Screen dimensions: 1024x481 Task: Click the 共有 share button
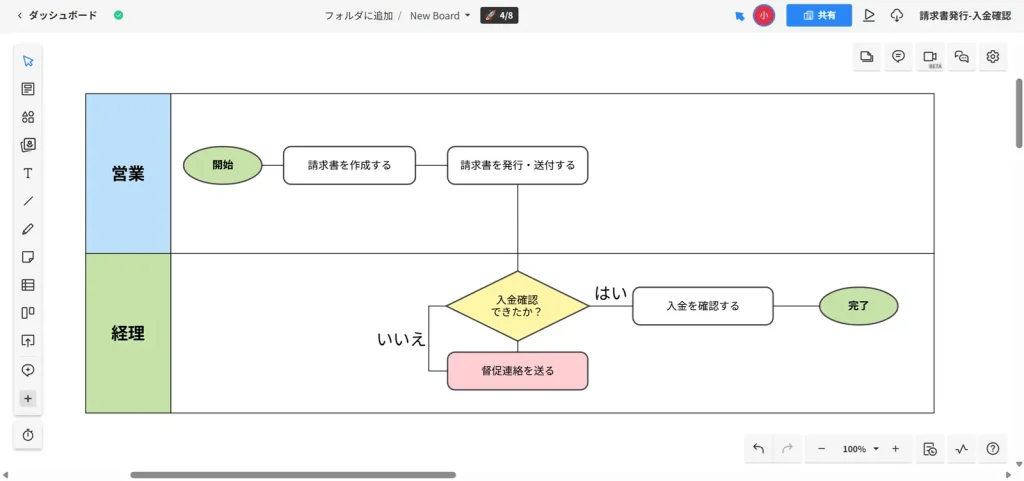coord(818,16)
